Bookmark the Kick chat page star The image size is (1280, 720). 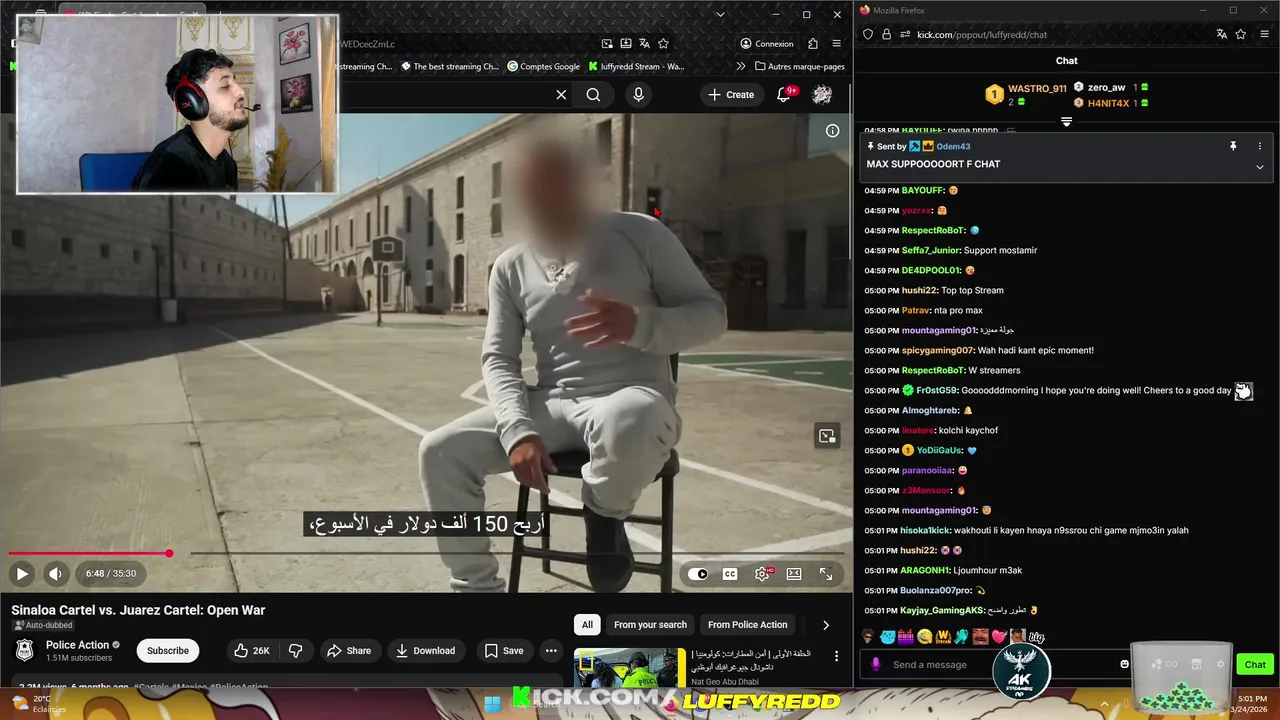tap(1241, 34)
